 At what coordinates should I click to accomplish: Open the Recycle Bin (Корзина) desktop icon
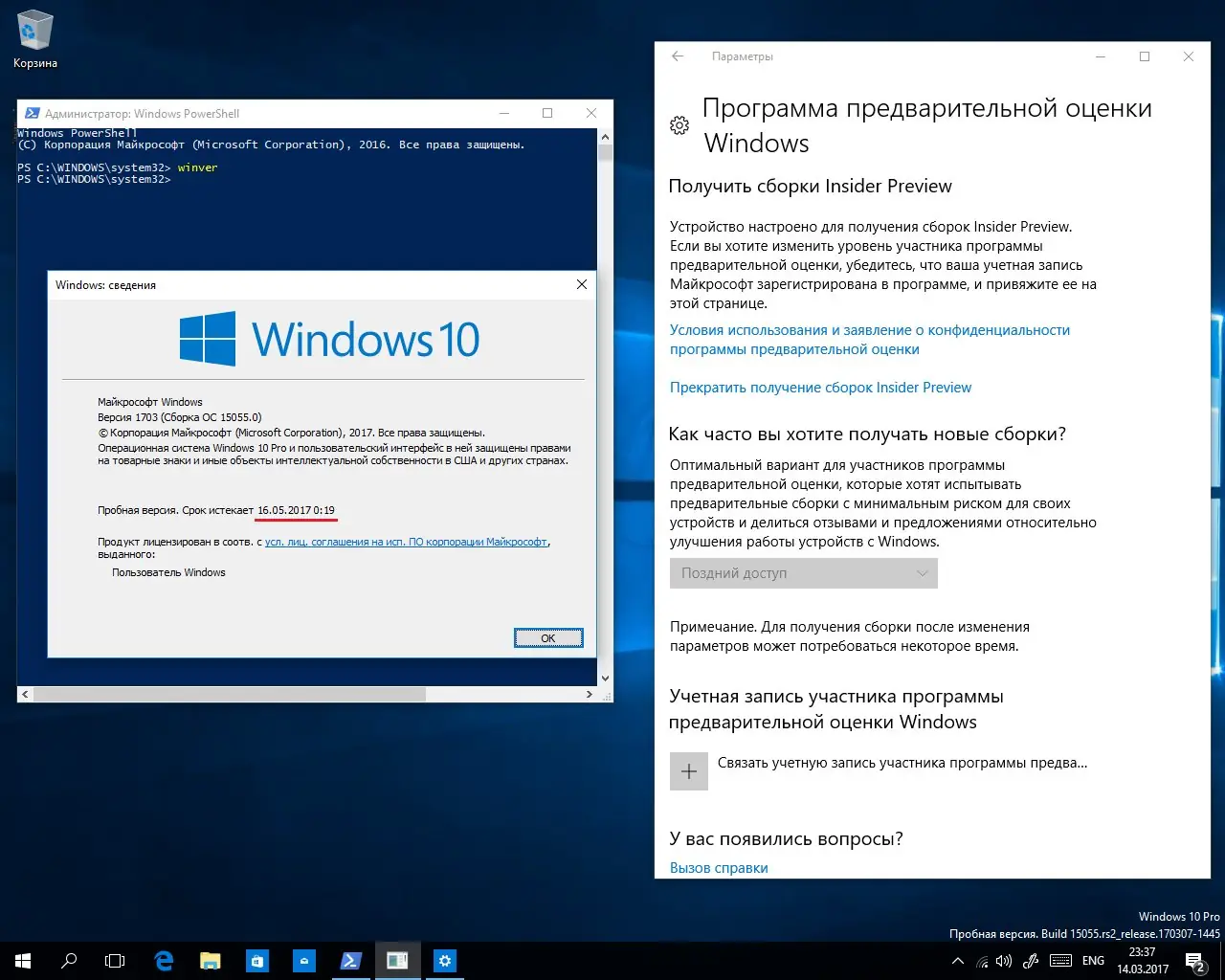click(x=35, y=40)
